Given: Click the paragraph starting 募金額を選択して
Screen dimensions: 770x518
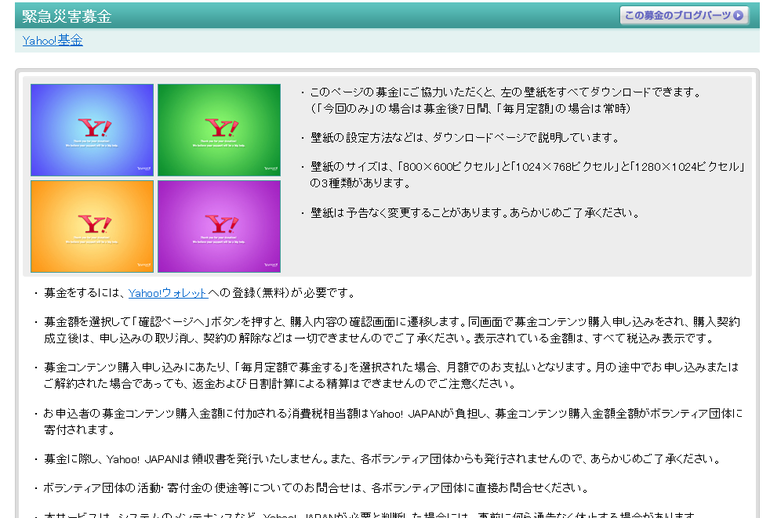Looking at the screenshot, I should coord(391,330).
